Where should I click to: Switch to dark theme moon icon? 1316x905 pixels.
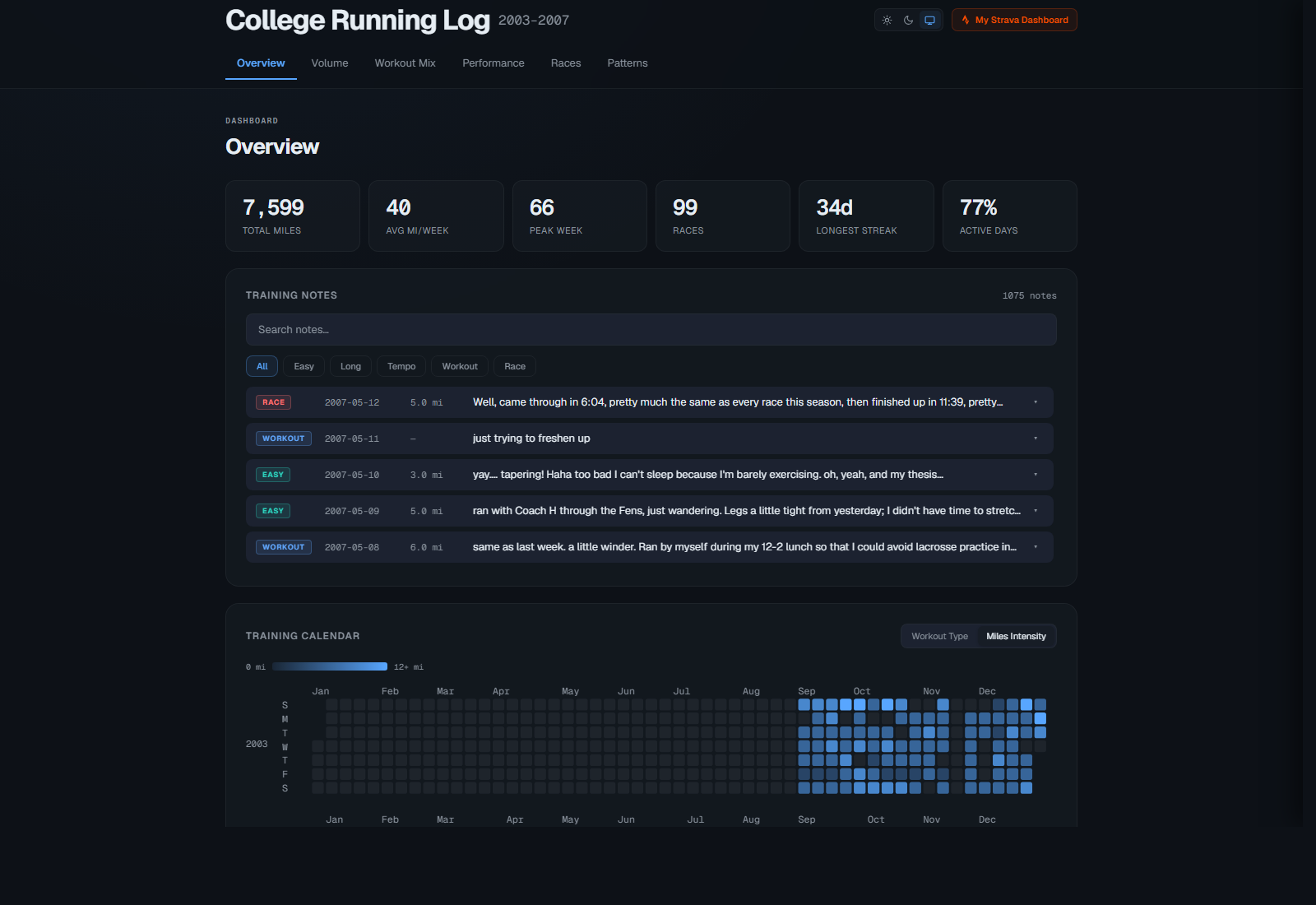point(908,20)
